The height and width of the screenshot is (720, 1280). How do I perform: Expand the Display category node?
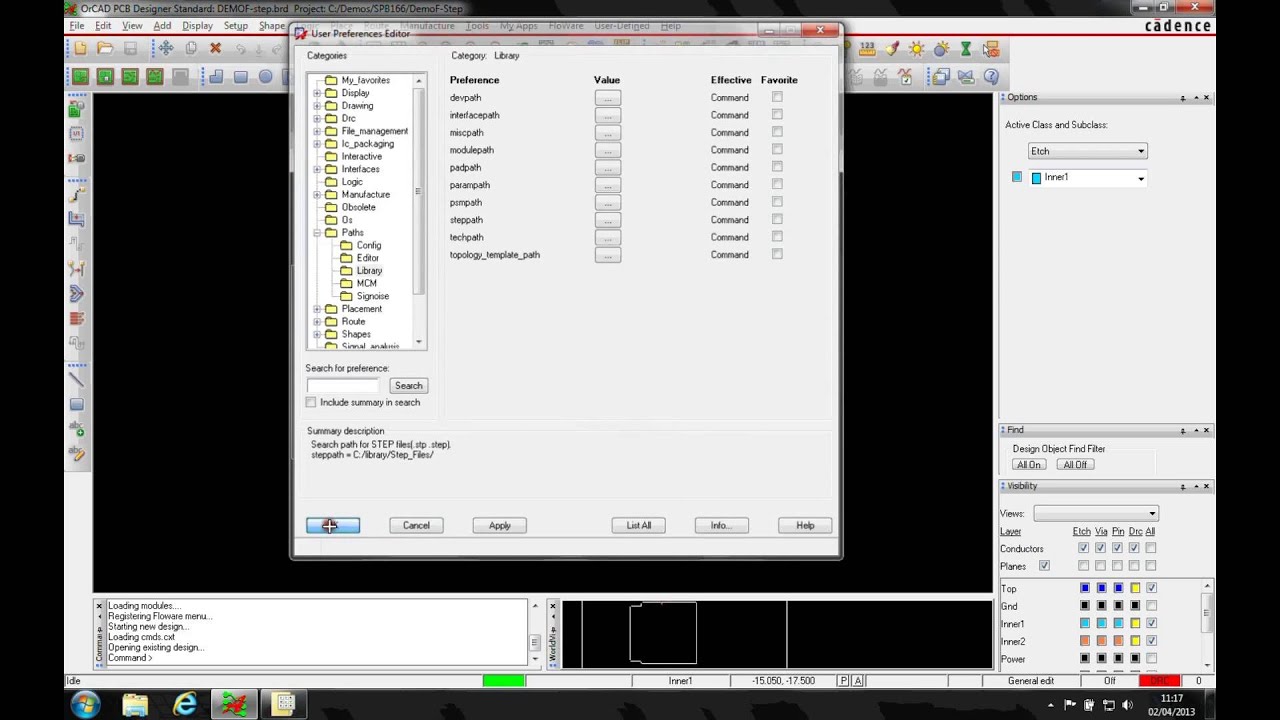317,93
